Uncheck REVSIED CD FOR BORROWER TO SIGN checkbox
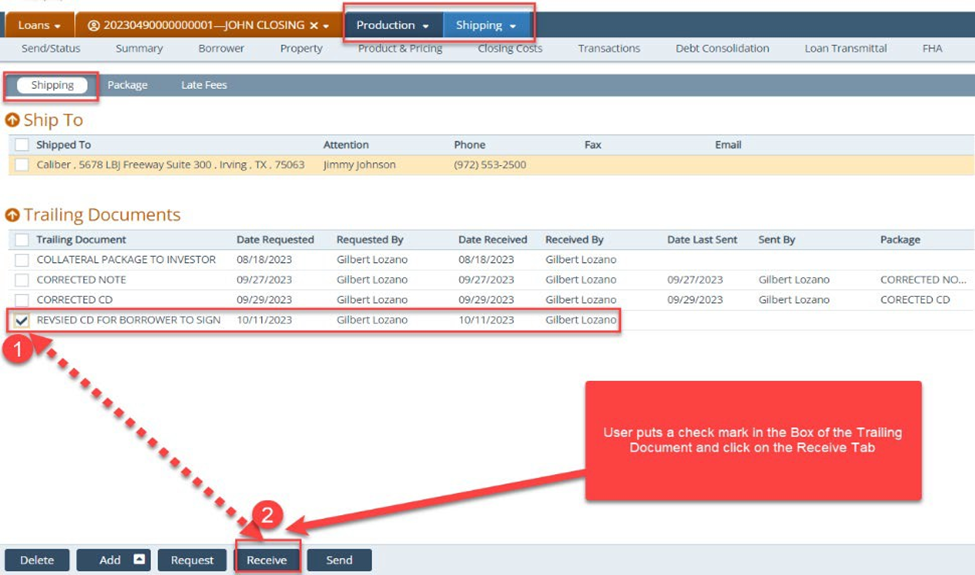The width and height of the screenshot is (975, 575). (22, 320)
